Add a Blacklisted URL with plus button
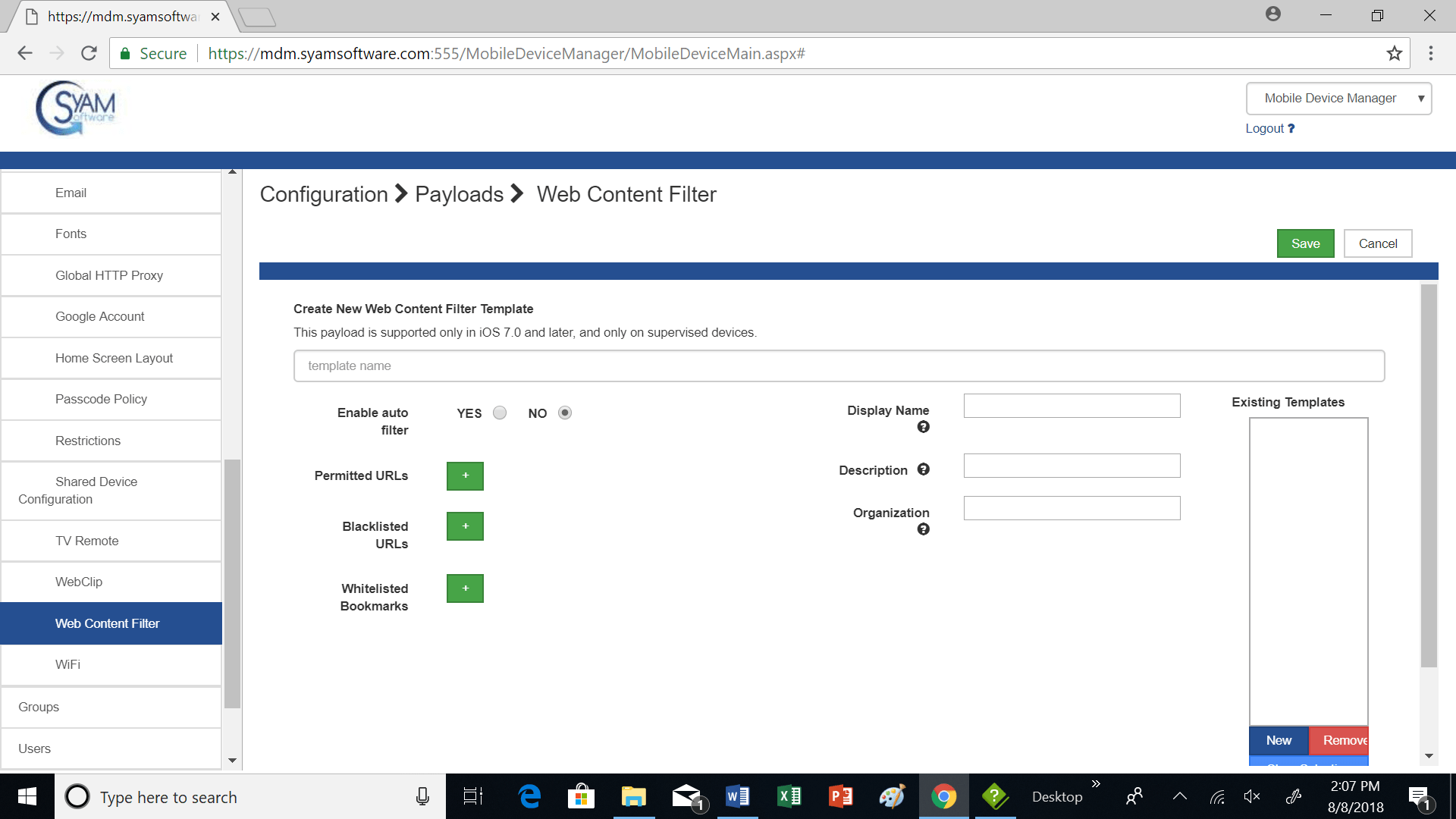Image resolution: width=1456 pixels, height=819 pixels. pos(465,526)
